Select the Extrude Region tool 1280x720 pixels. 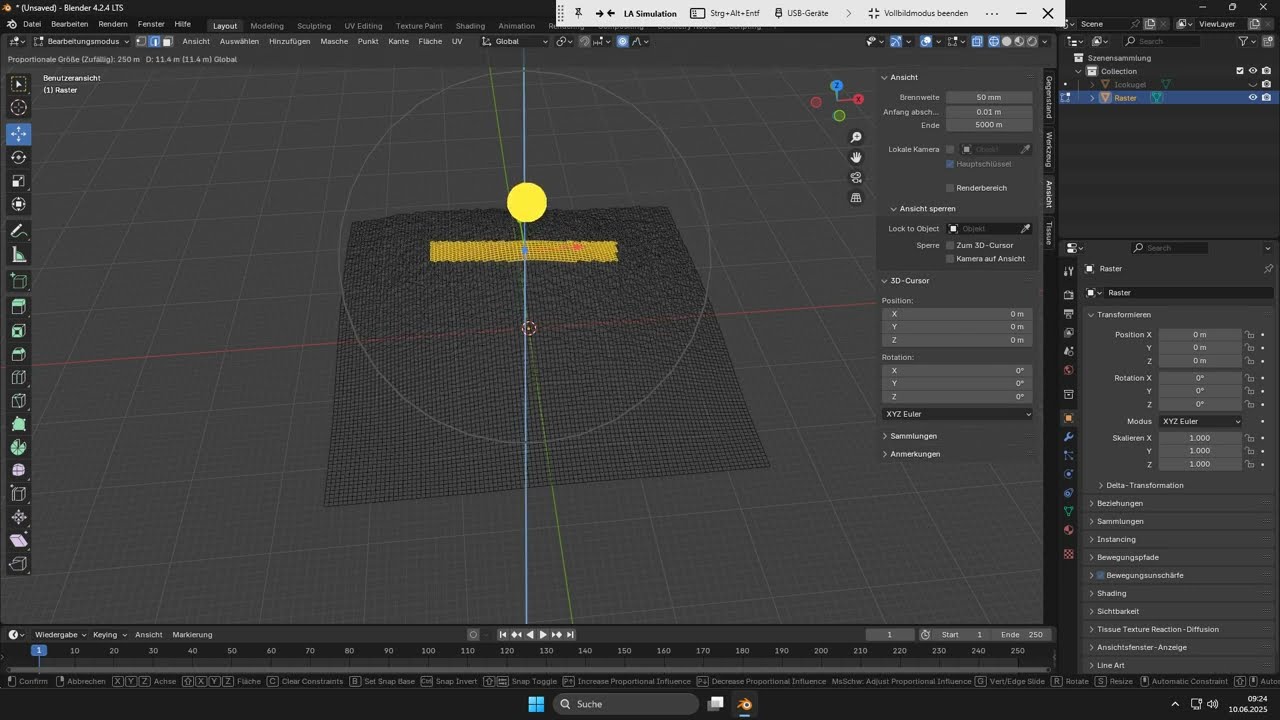click(x=19, y=308)
